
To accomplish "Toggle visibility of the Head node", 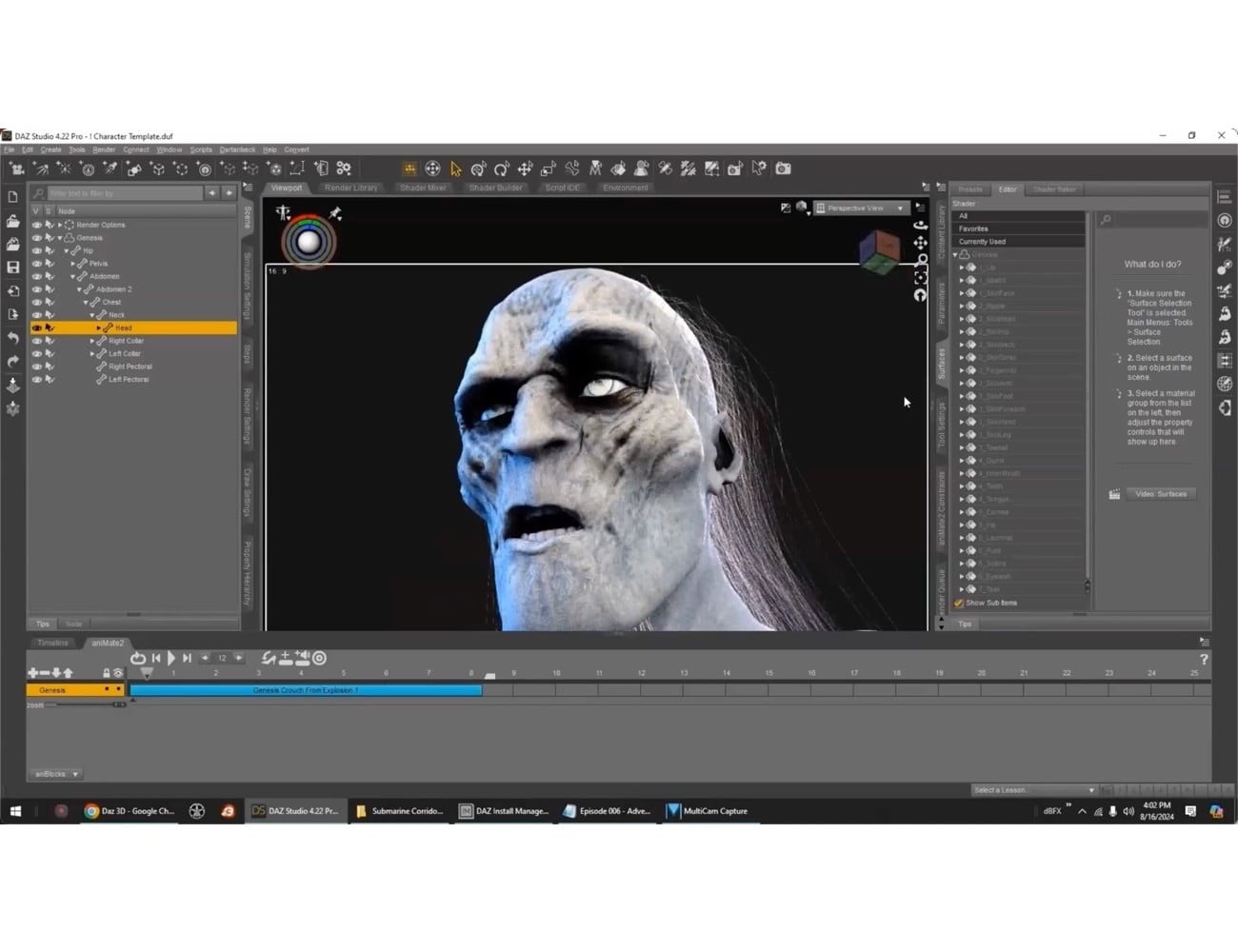I will point(36,327).
